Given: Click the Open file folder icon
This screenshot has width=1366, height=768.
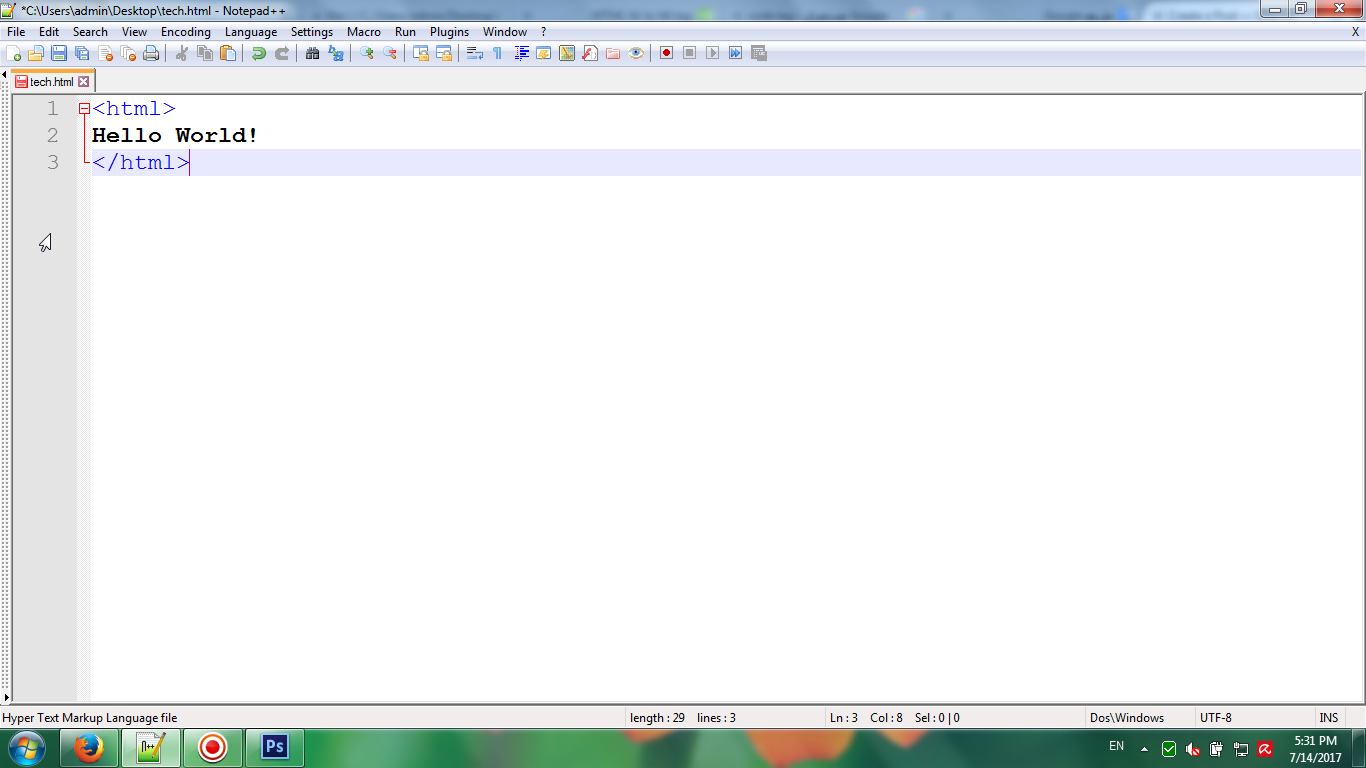Looking at the screenshot, I should pyautogui.click(x=36, y=53).
